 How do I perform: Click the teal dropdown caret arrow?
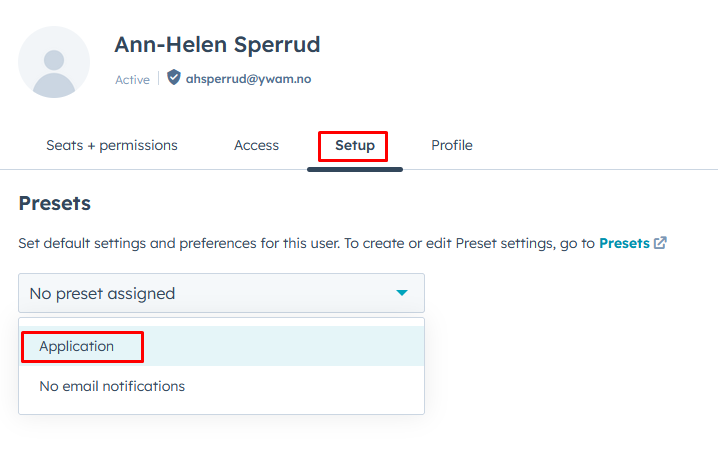(402, 293)
